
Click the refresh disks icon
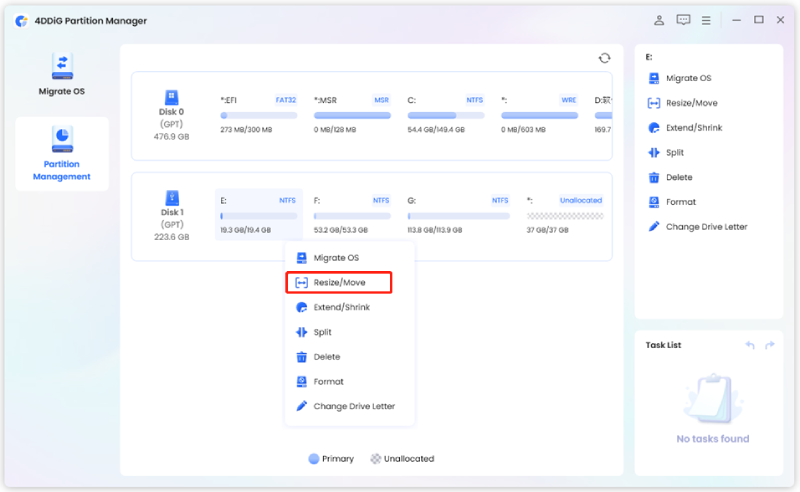605,58
